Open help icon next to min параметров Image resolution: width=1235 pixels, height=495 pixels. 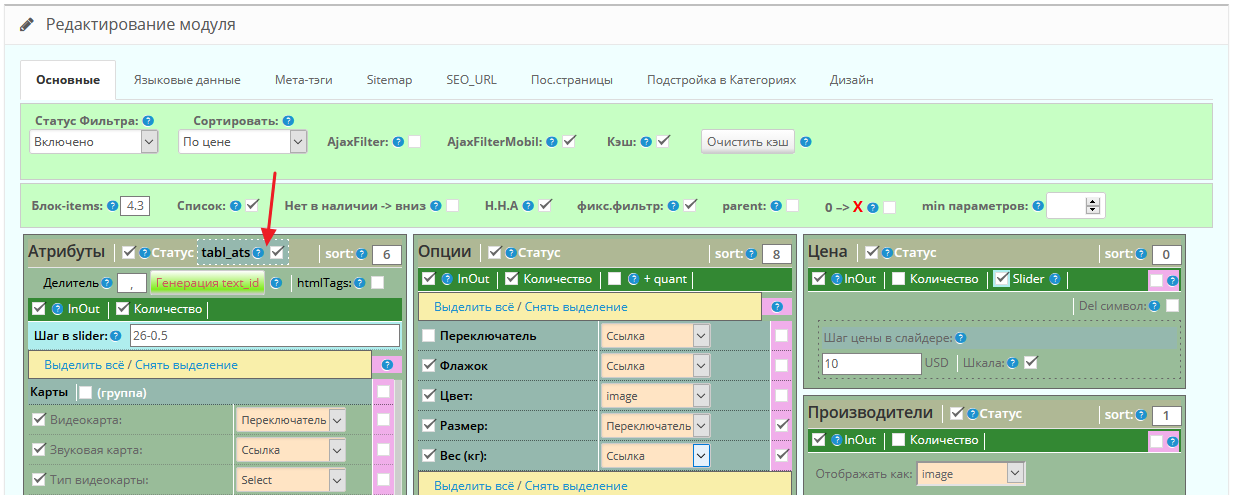(1038, 206)
